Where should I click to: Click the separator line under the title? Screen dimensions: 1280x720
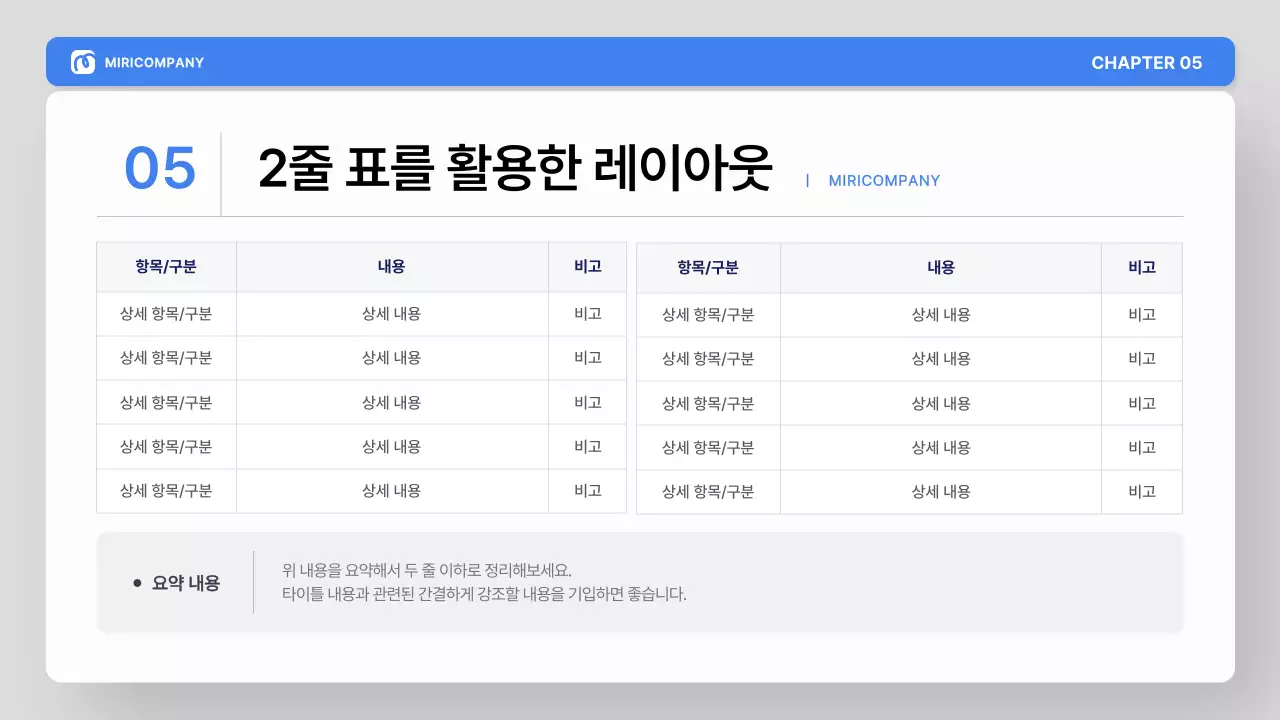coord(640,215)
